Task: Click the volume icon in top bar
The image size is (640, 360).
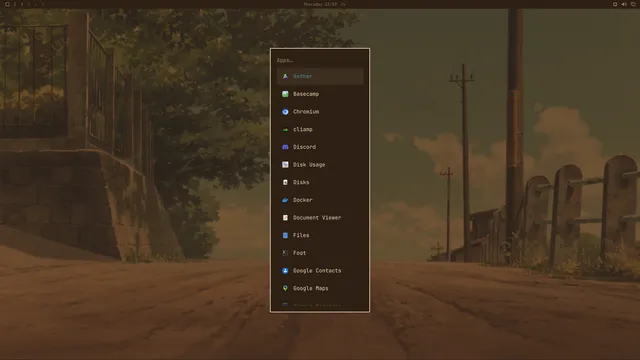Action: click(x=624, y=4)
